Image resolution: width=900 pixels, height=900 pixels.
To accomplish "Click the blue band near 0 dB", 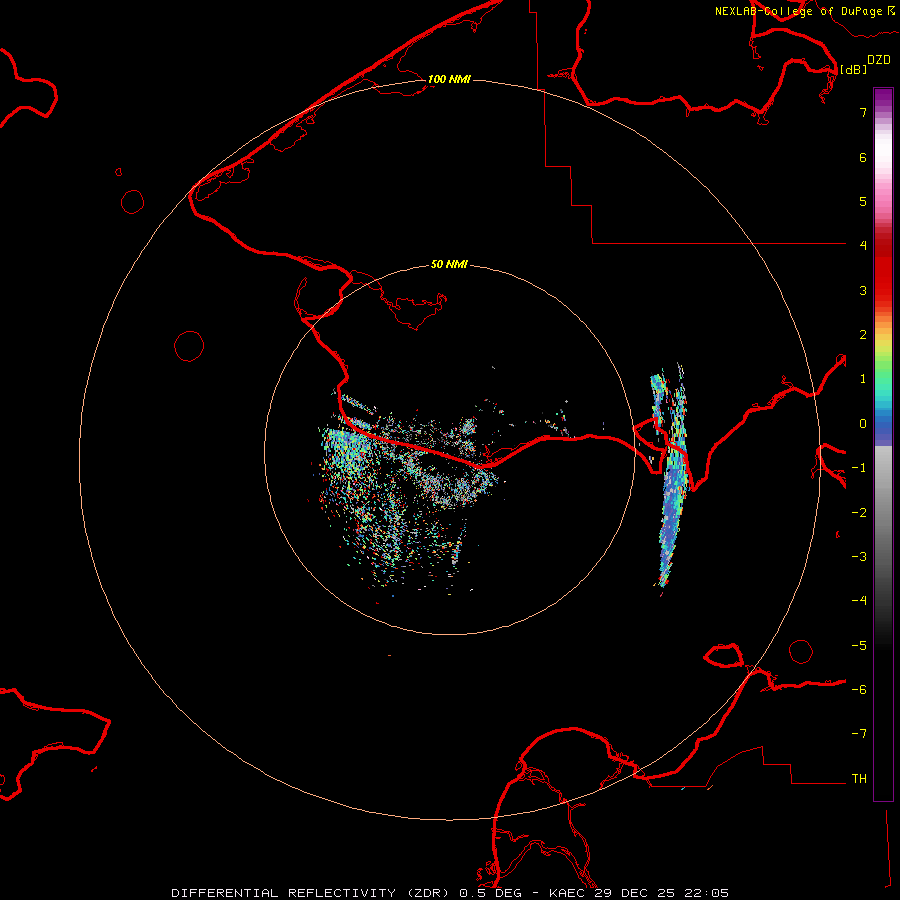I will tap(883, 428).
